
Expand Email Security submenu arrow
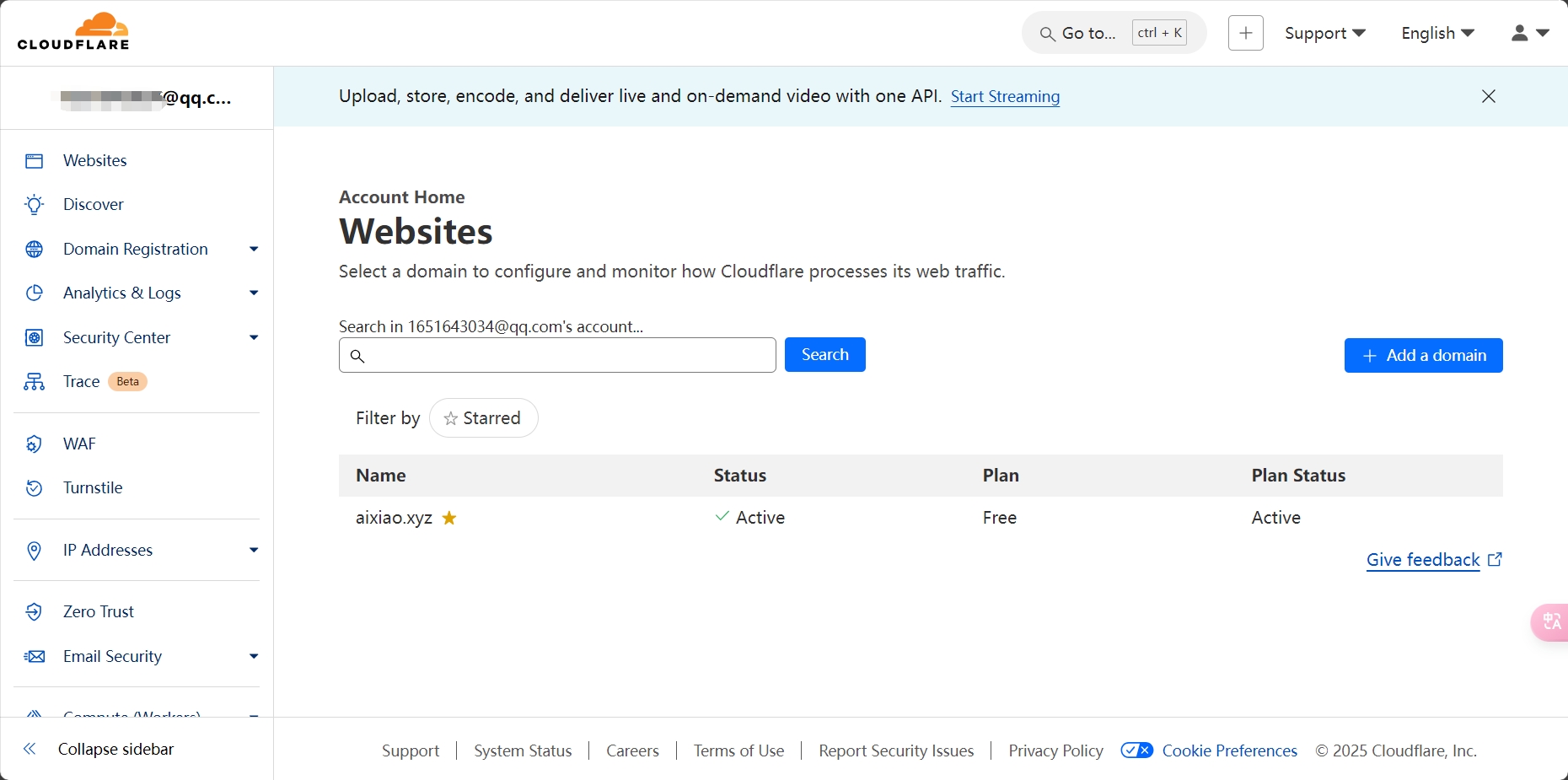pyautogui.click(x=254, y=657)
